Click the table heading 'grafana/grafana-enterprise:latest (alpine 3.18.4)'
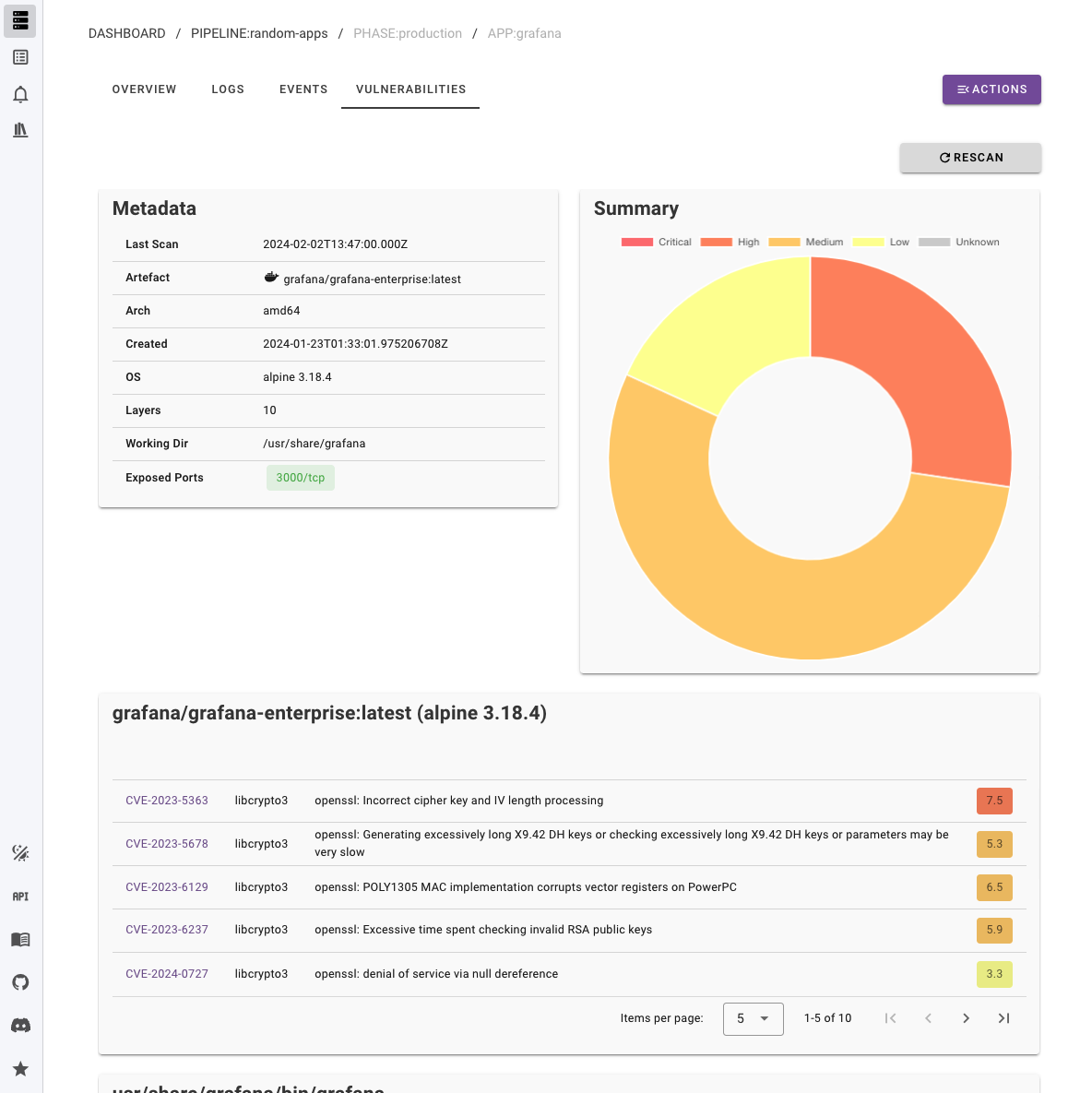1092x1093 pixels. coord(329,713)
